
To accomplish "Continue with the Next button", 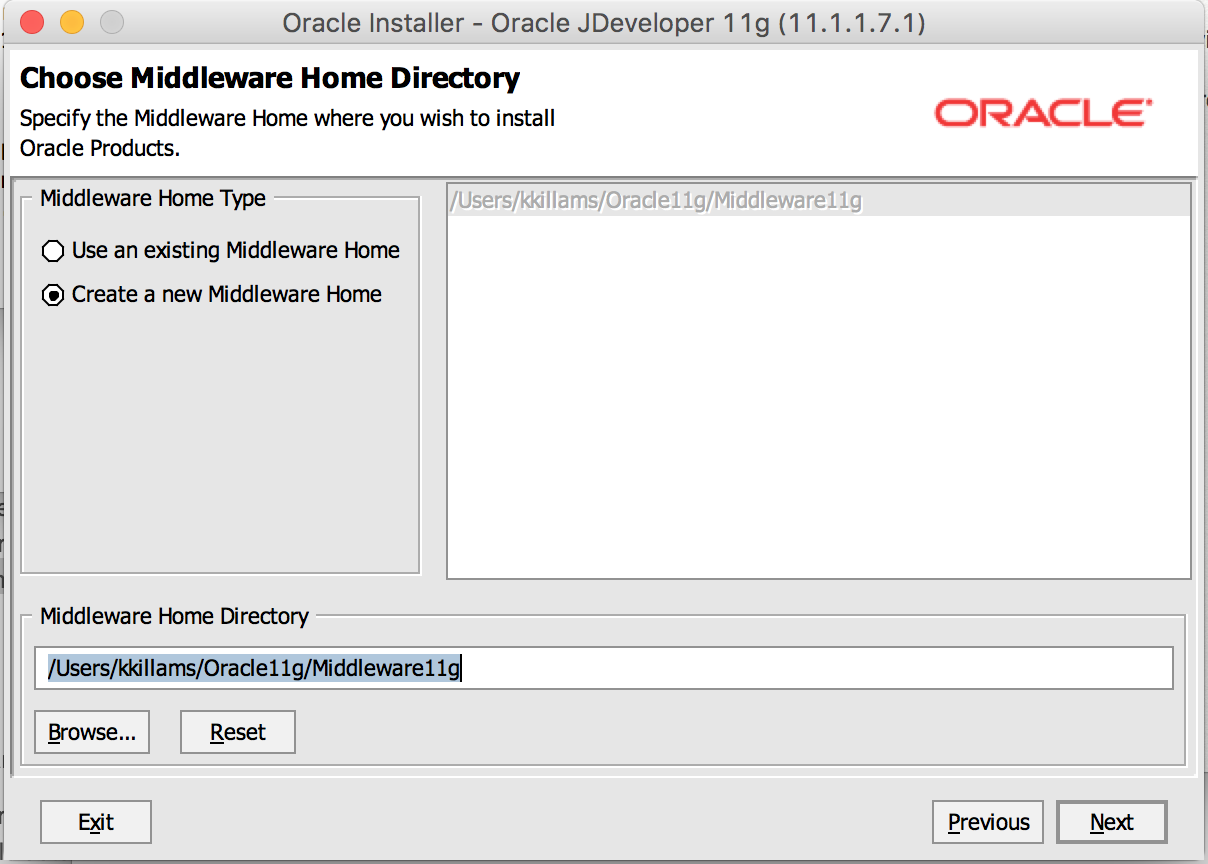I will click(1112, 822).
